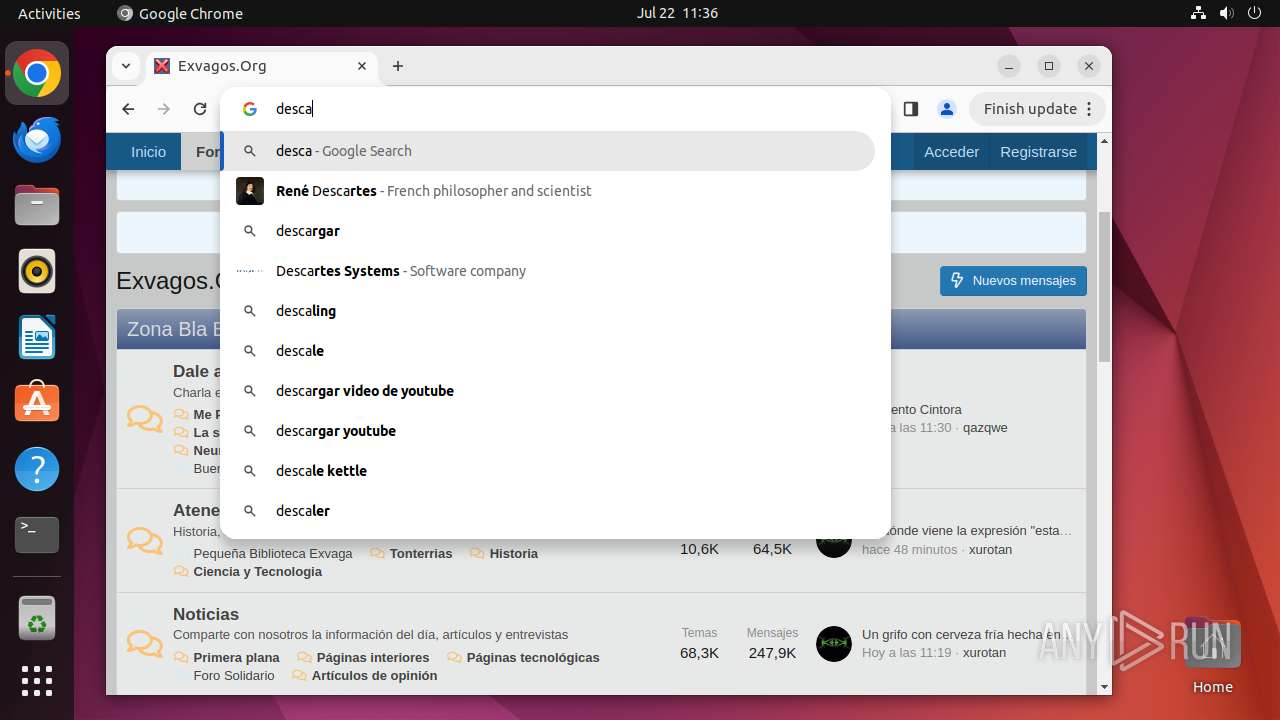Go back in Chrome

(128, 109)
